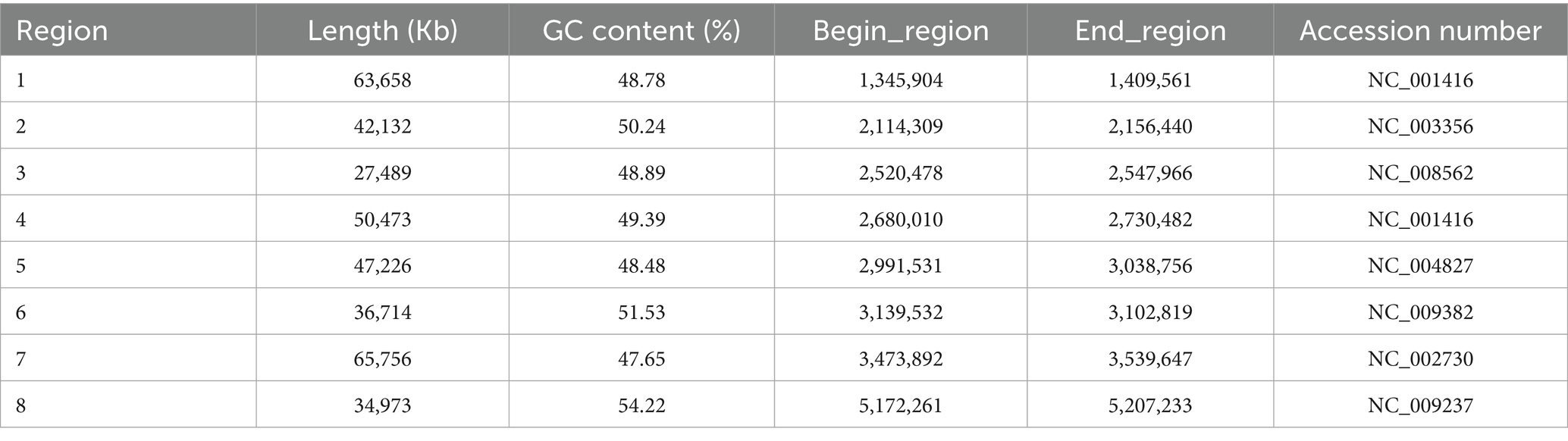The image size is (1568, 441).
Task: Click end region value 3,539,647
Action: pyautogui.click(x=1150, y=358)
